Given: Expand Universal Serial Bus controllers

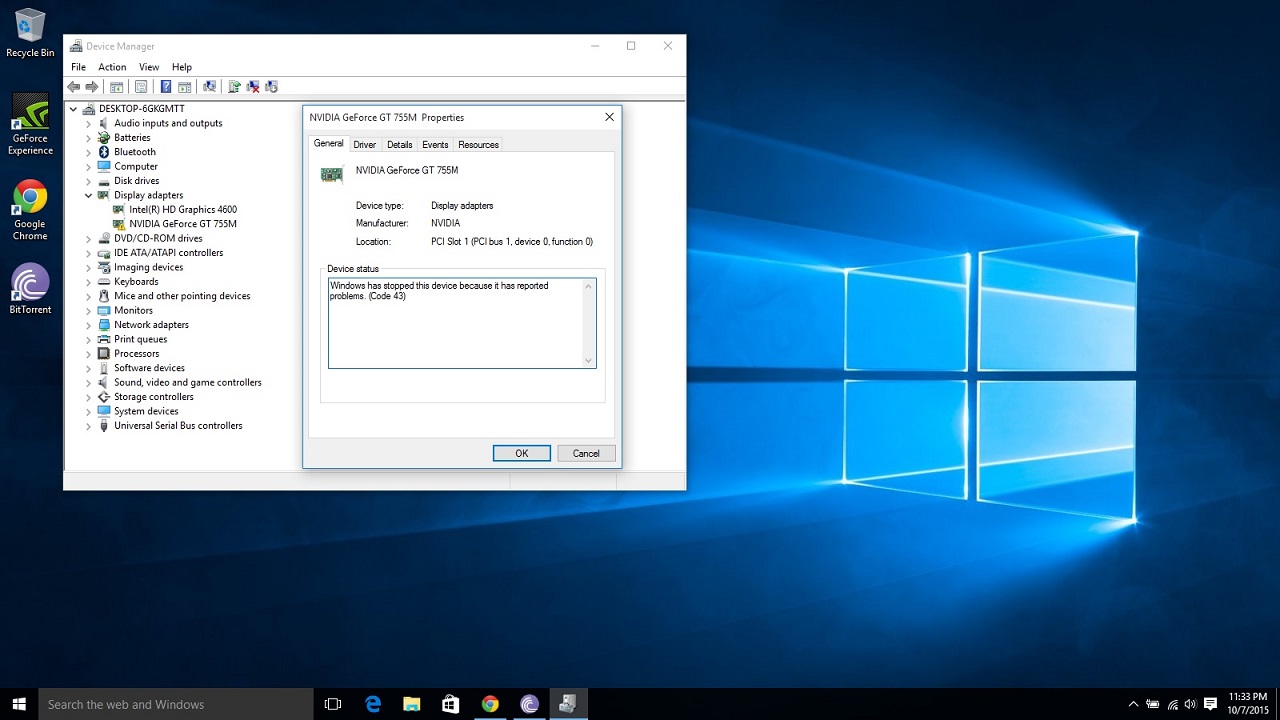Looking at the screenshot, I should coord(88,426).
